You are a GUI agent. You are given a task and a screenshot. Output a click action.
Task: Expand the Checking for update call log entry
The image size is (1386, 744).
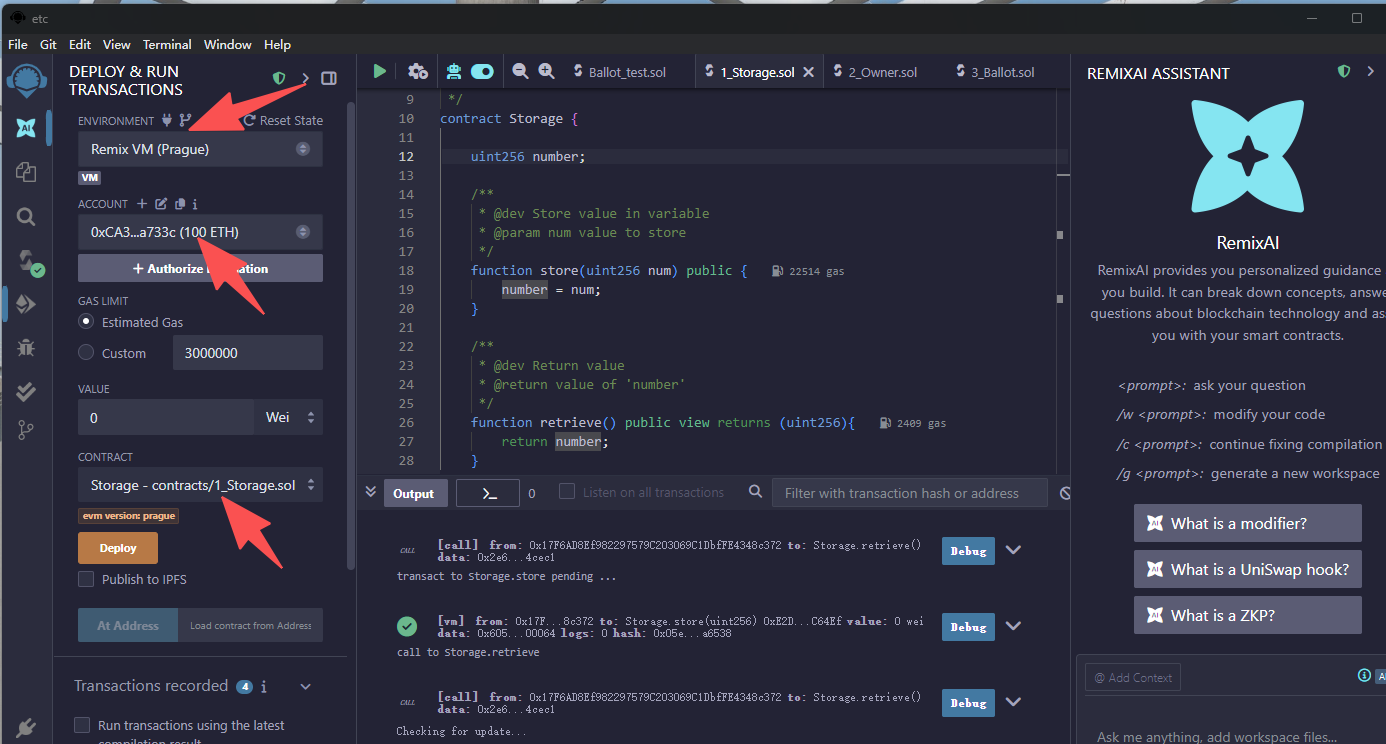pyautogui.click(x=1013, y=702)
